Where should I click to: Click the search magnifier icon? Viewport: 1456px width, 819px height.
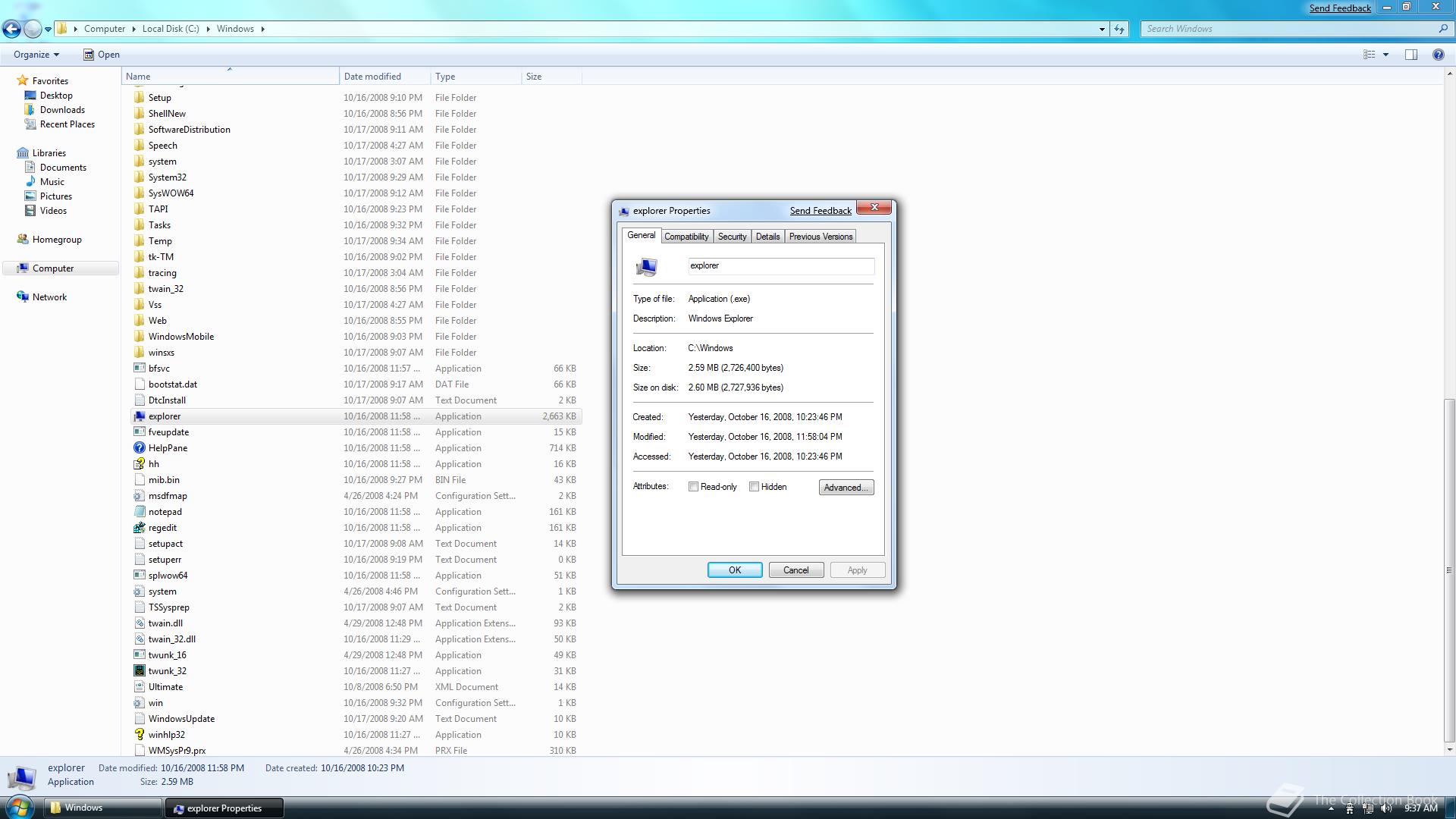(1442, 29)
